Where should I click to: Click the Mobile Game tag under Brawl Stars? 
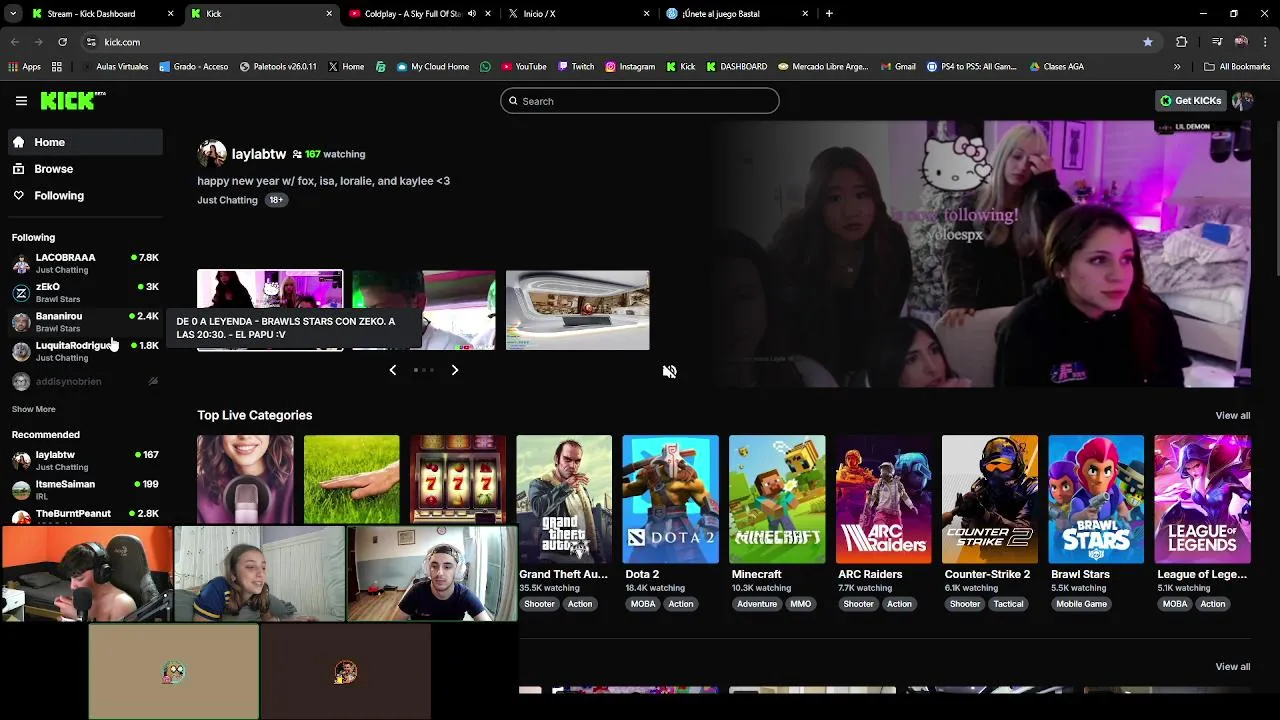pos(1081,604)
